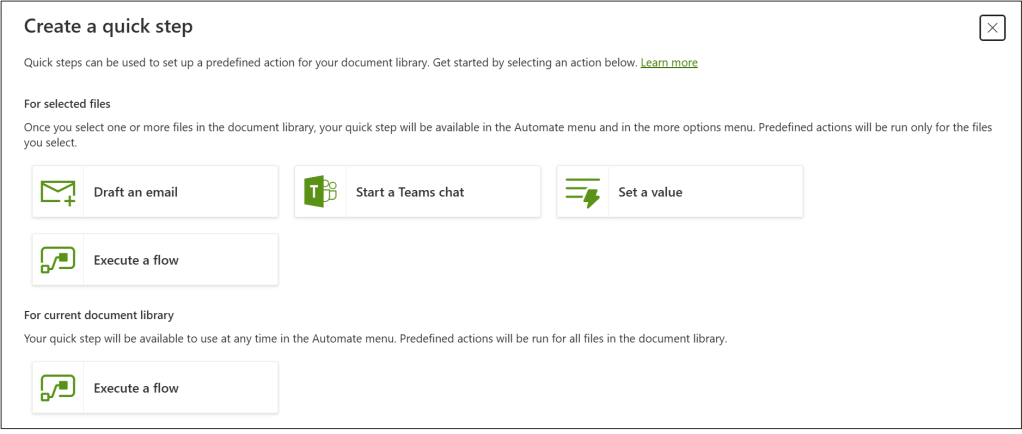The width and height of the screenshot is (1022, 434).
Task: Click the envelope icon for Draft an email
Action: coord(58,192)
